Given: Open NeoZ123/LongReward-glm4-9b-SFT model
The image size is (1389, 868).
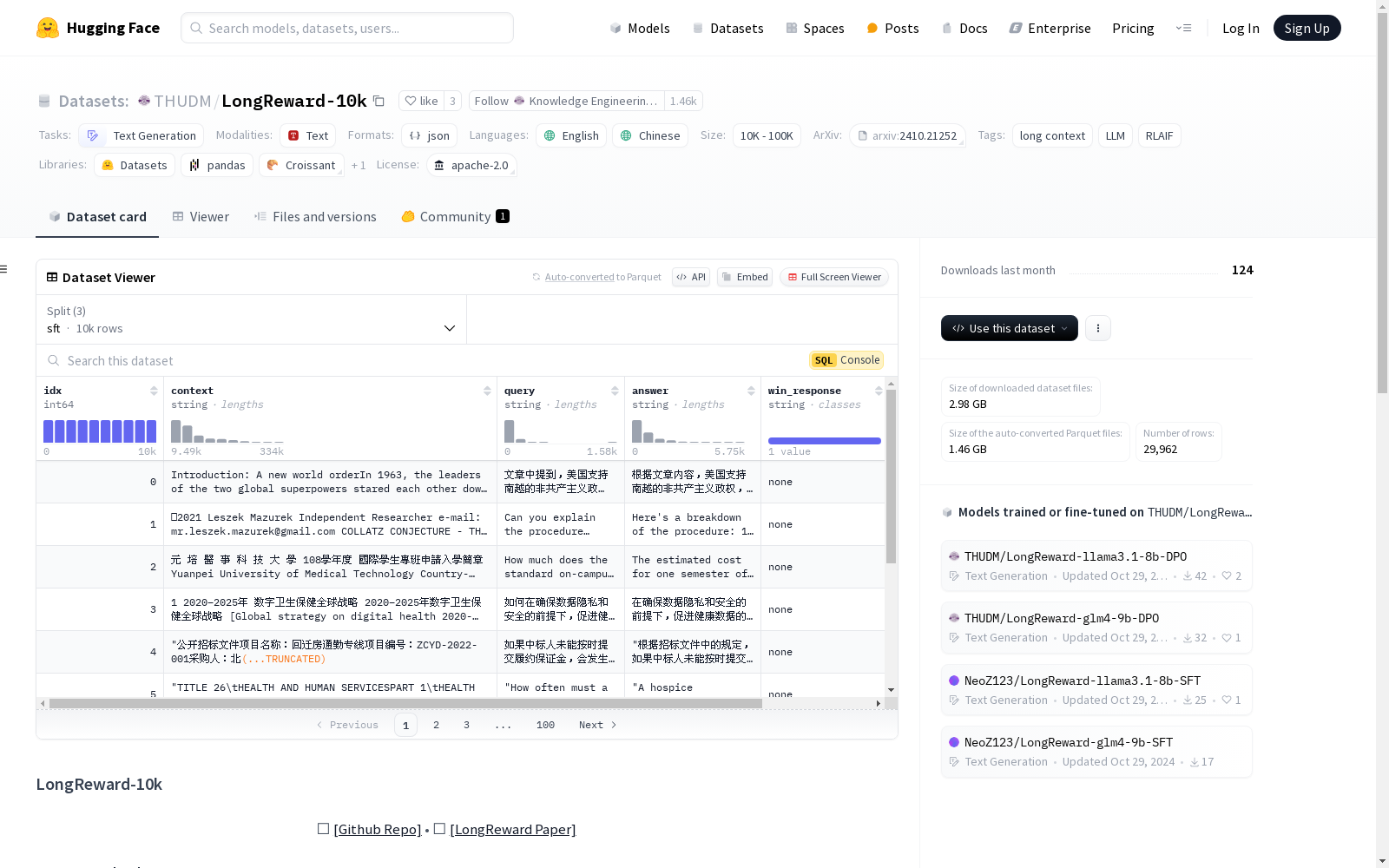Looking at the screenshot, I should point(1096,752).
